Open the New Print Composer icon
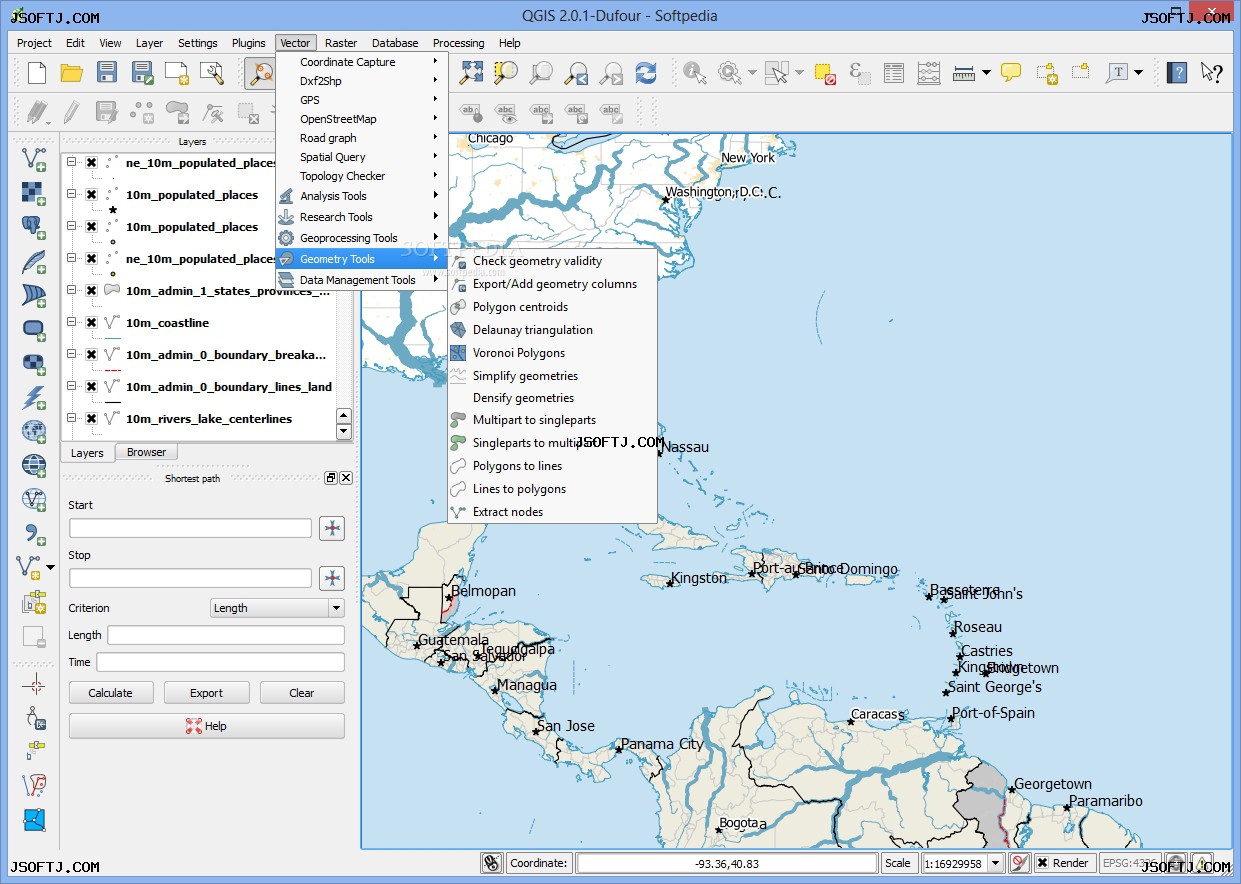The height and width of the screenshot is (884, 1241). pyautogui.click(x=177, y=72)
